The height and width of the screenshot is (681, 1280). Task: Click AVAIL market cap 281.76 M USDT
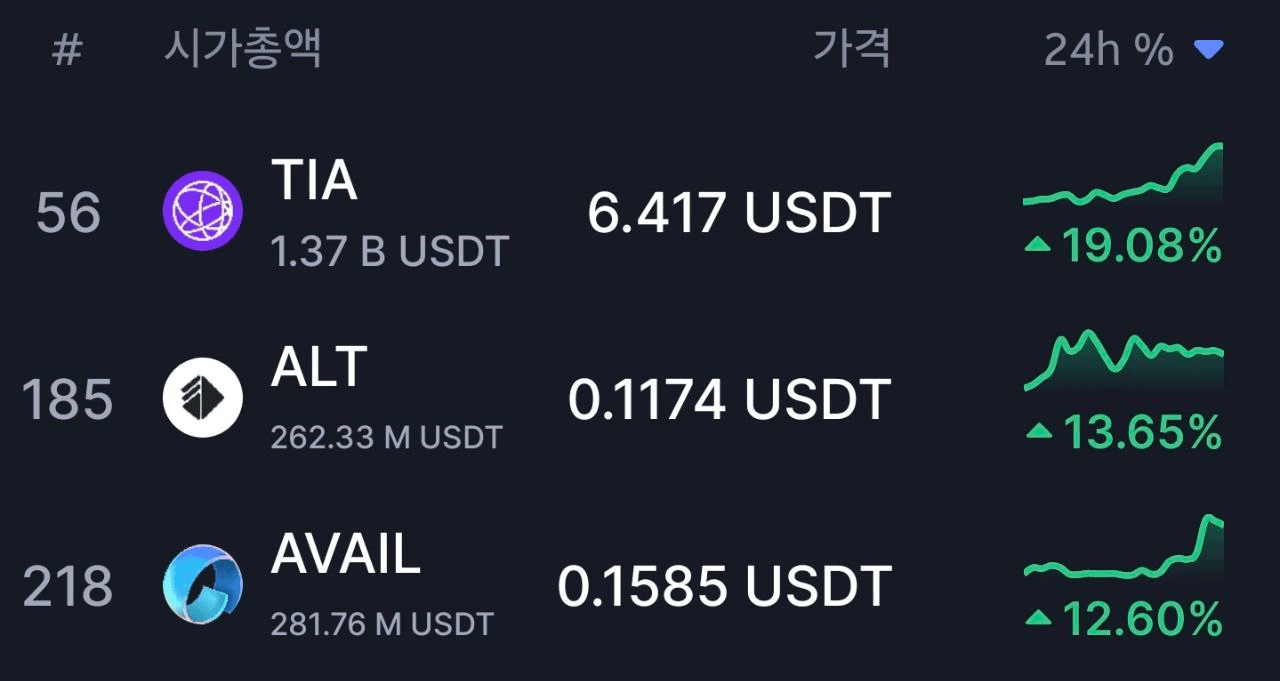pyautogui.click(x=382, y=624)
